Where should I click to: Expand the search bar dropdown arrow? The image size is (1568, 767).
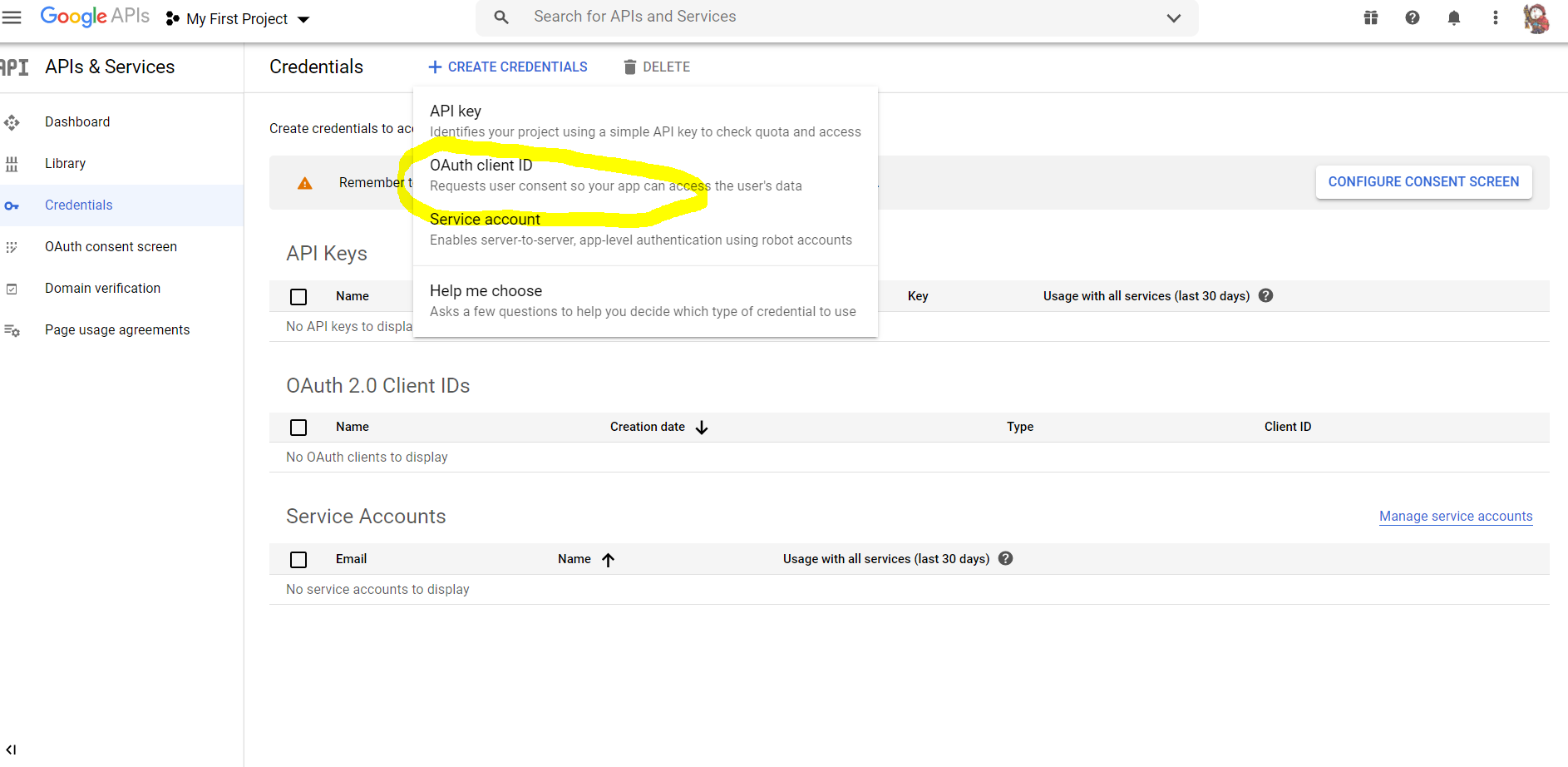tap(1174, 17)
